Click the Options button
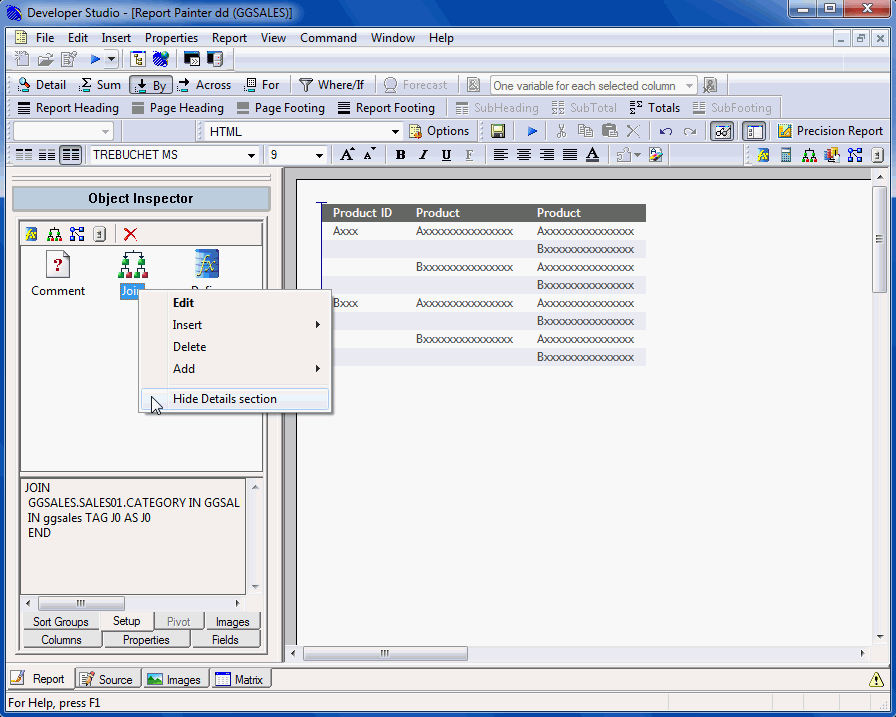The width and height of the screenshot is (896, 717). (x=439, y=131)
